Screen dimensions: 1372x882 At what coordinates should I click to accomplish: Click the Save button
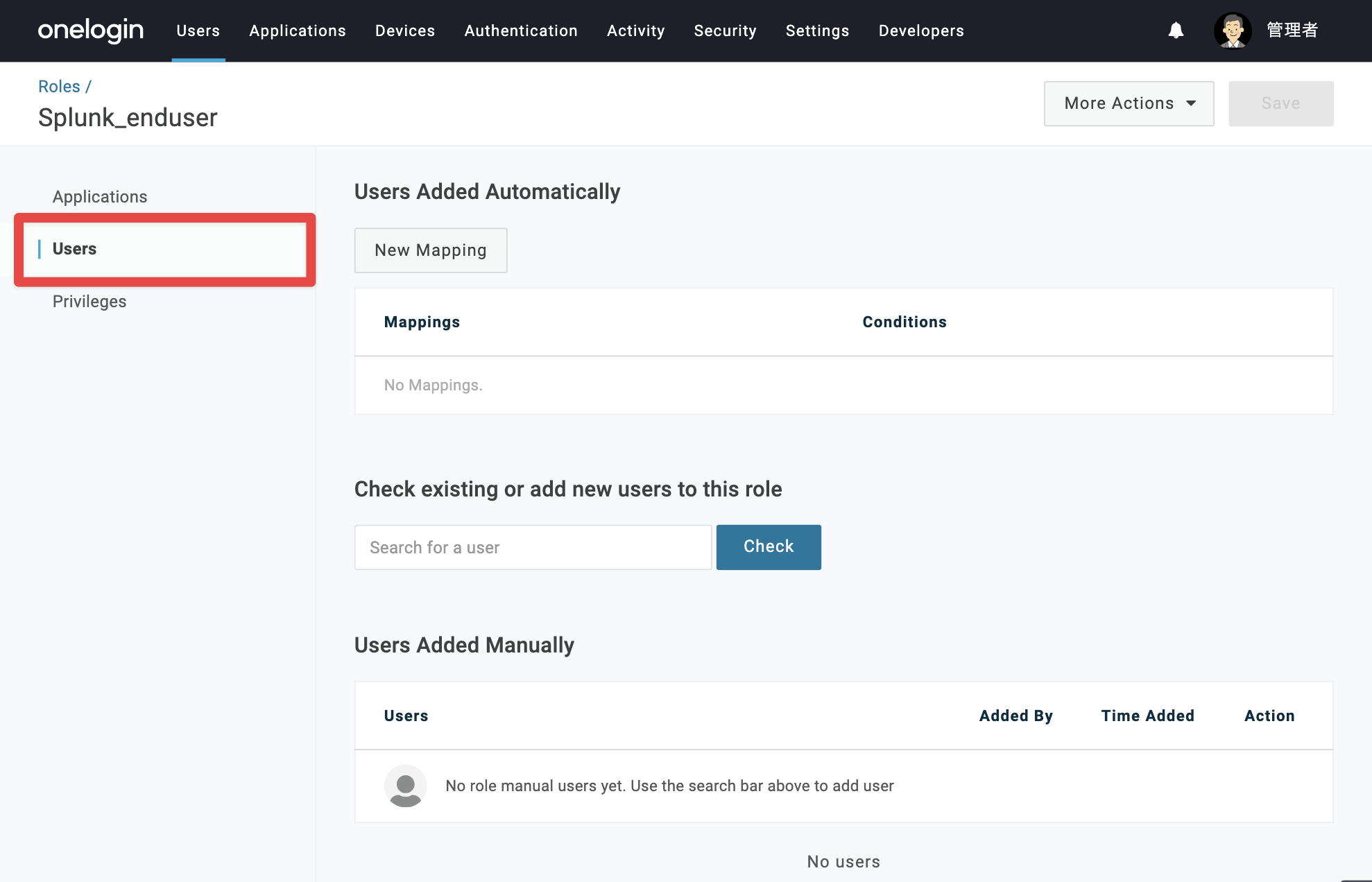(1280, 103)
